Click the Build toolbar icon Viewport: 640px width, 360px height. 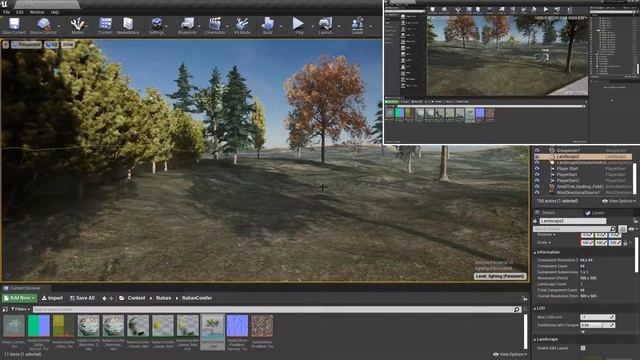point(267,24)
